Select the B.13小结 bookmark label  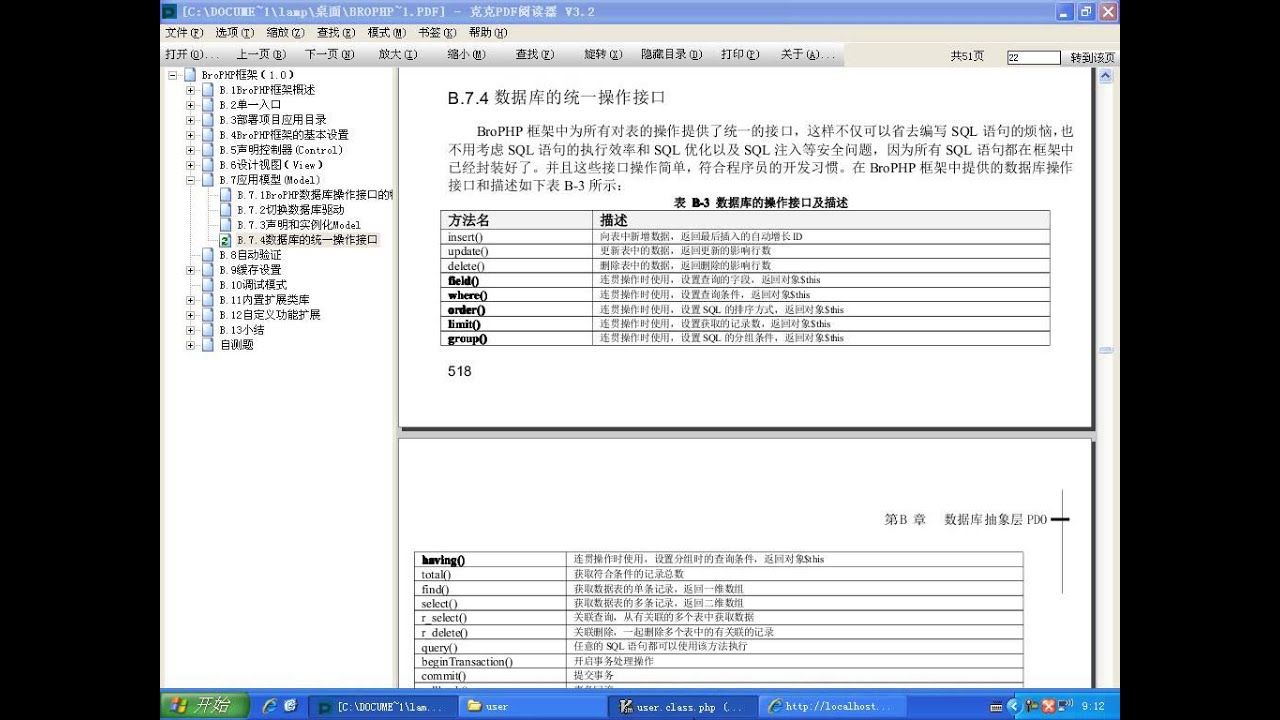[242, 330]
